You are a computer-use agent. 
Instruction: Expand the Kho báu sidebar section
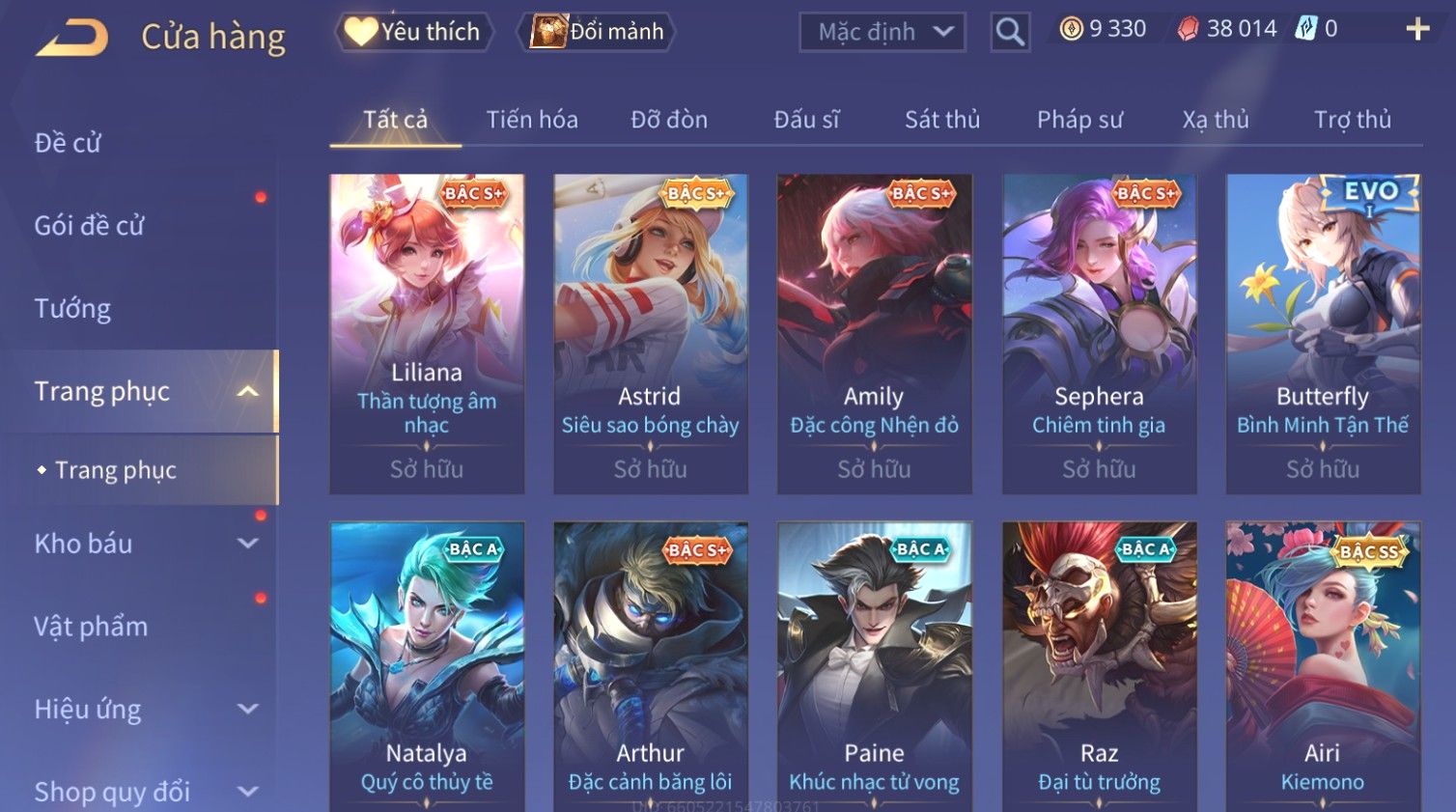248,544
